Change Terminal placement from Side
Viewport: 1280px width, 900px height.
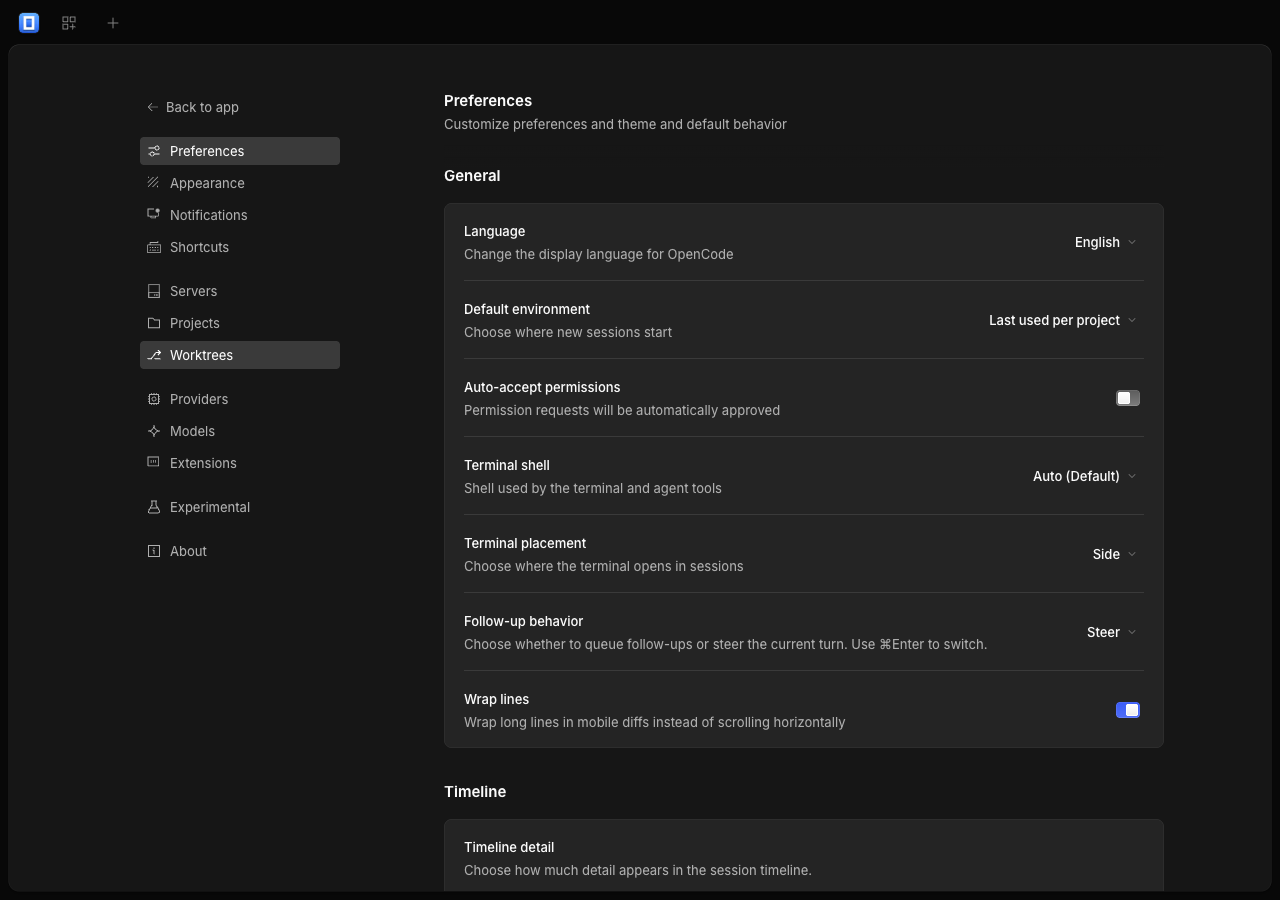click(x=1114, y=554)
